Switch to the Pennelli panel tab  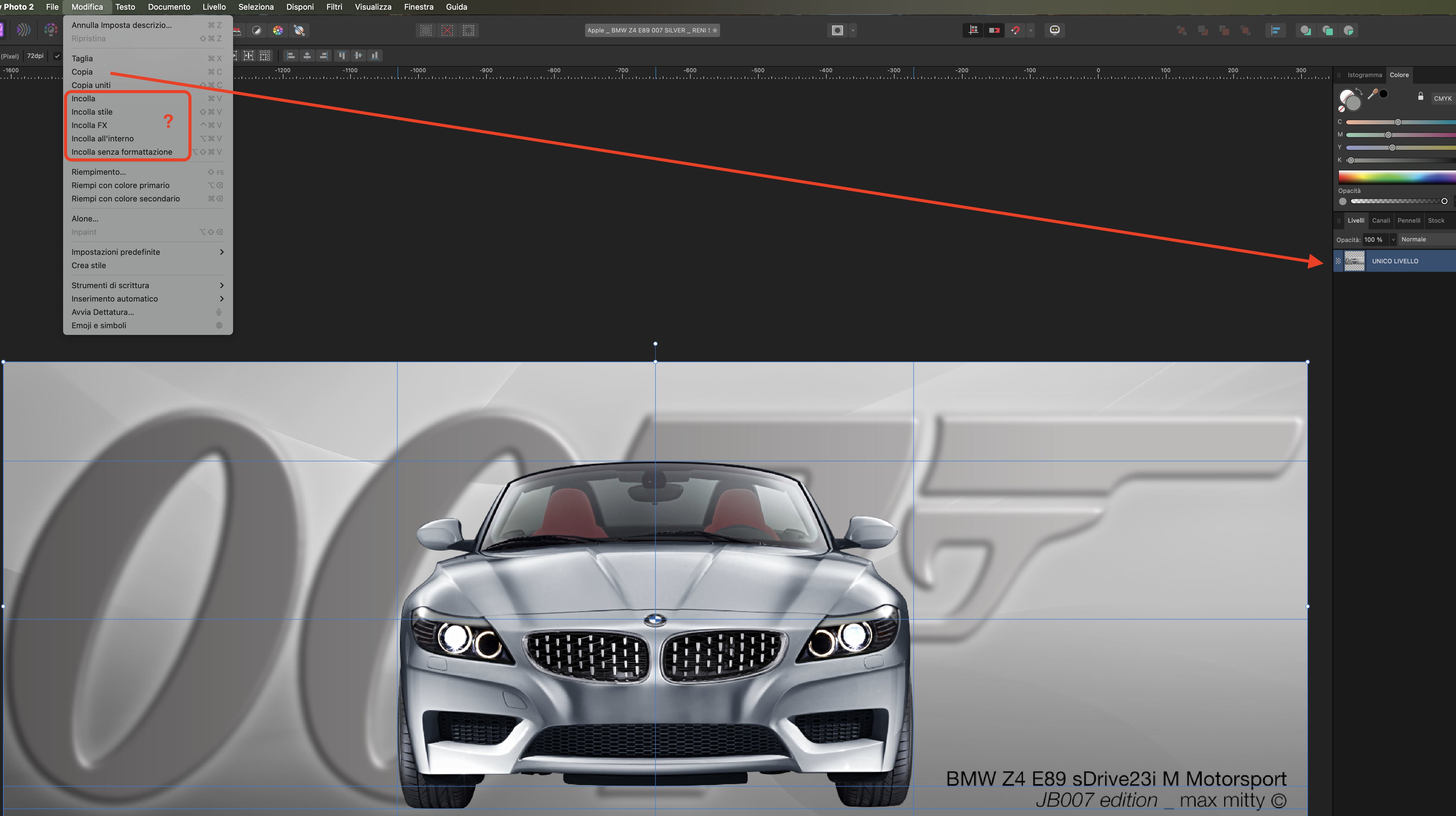coord(1409,221)
